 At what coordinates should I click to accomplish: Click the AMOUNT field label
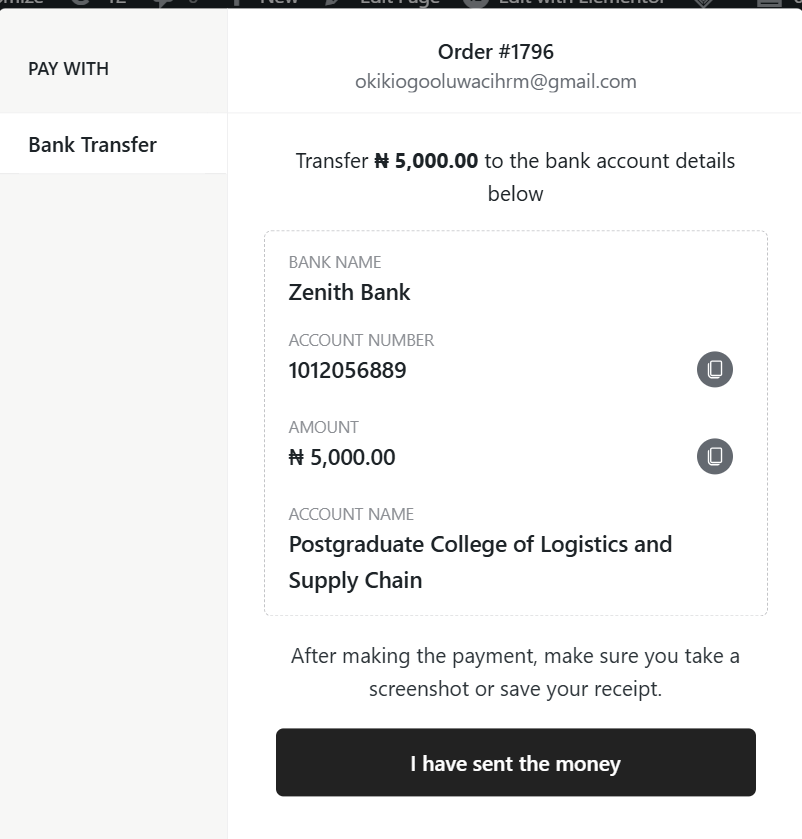point(323,427)
